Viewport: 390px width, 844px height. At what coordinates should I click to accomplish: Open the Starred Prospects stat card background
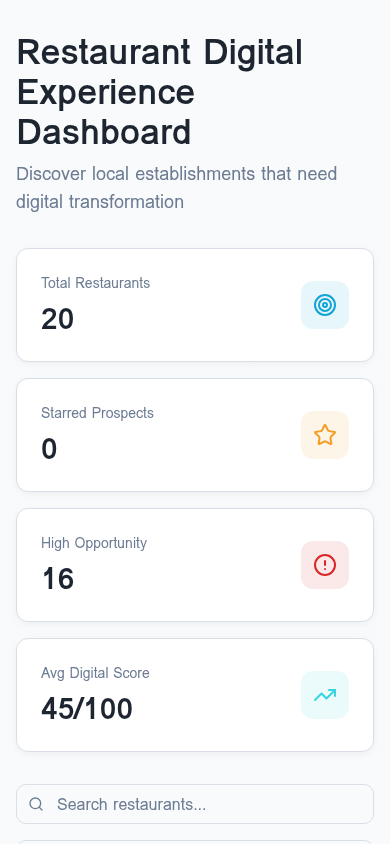pyautogui.click(x=195, y=435)
